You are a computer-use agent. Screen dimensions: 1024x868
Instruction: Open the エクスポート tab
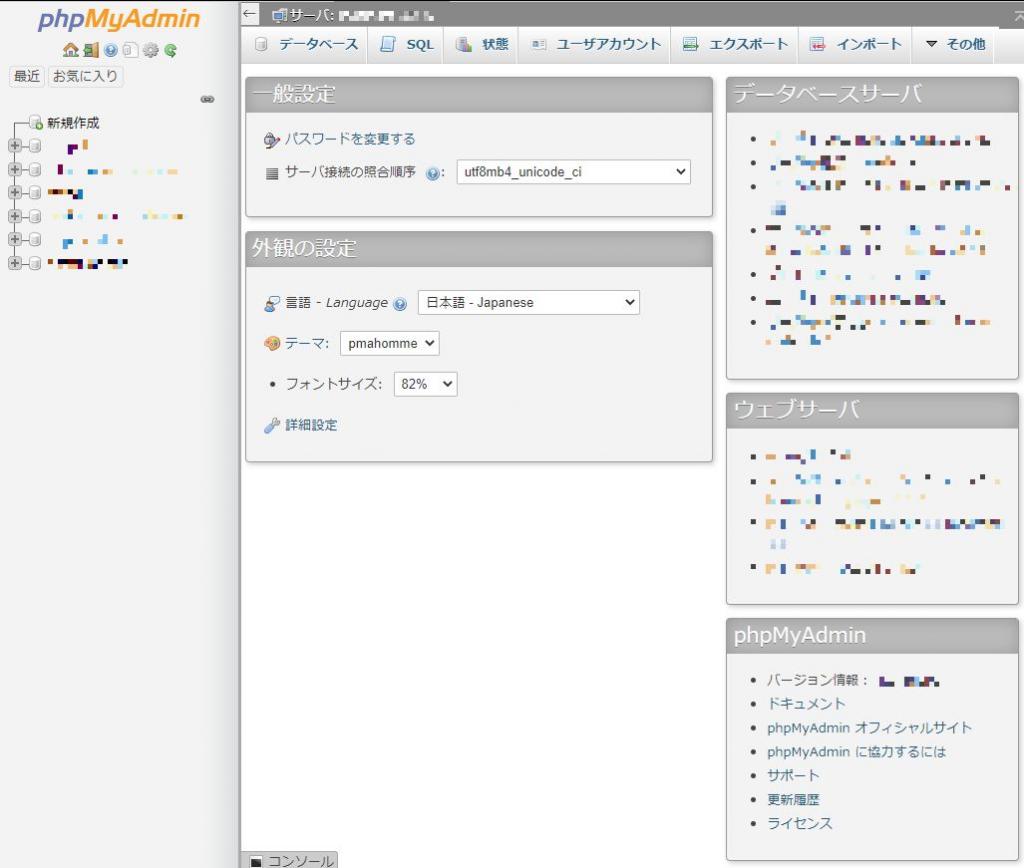click(x=735, y=44)
